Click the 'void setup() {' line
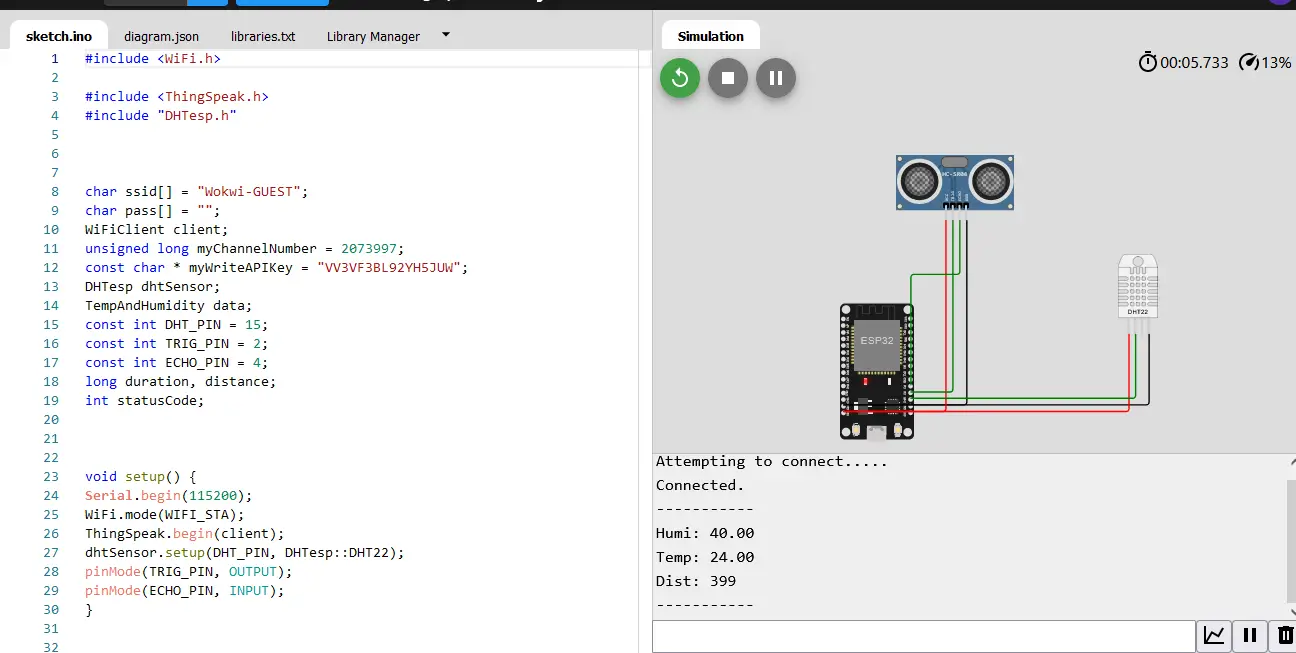Viewport: 1296px width, 653px height. (x=141, y=477)
